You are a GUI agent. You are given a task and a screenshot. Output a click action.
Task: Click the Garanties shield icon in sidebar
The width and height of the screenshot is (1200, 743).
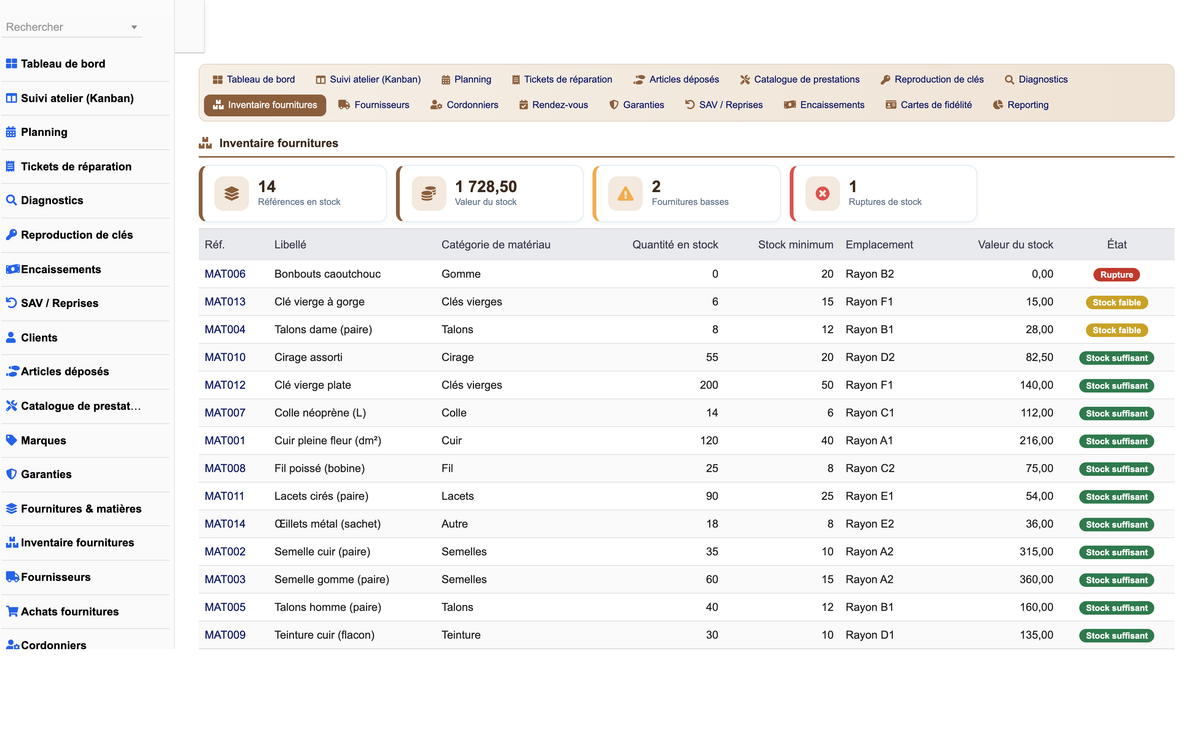click(12, 474)
